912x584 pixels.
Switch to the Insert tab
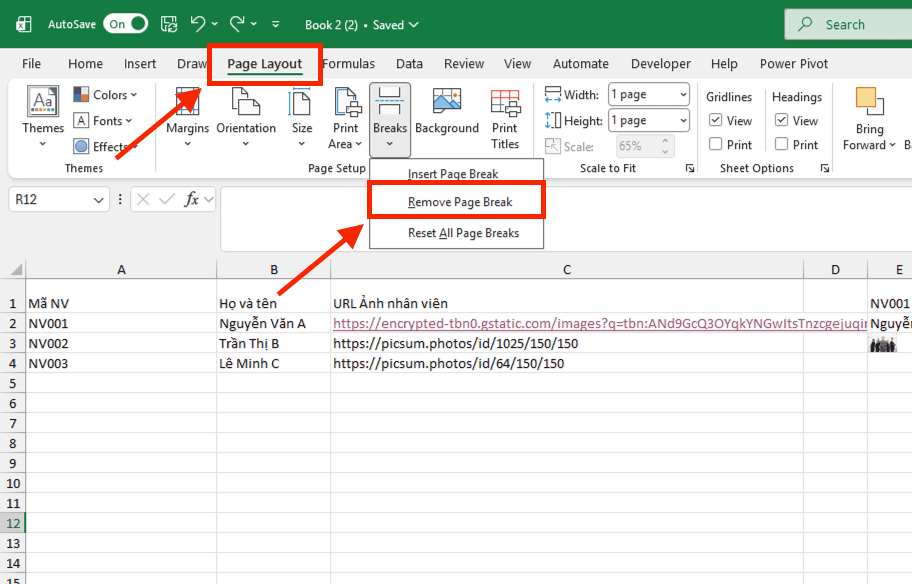point(140,64)
